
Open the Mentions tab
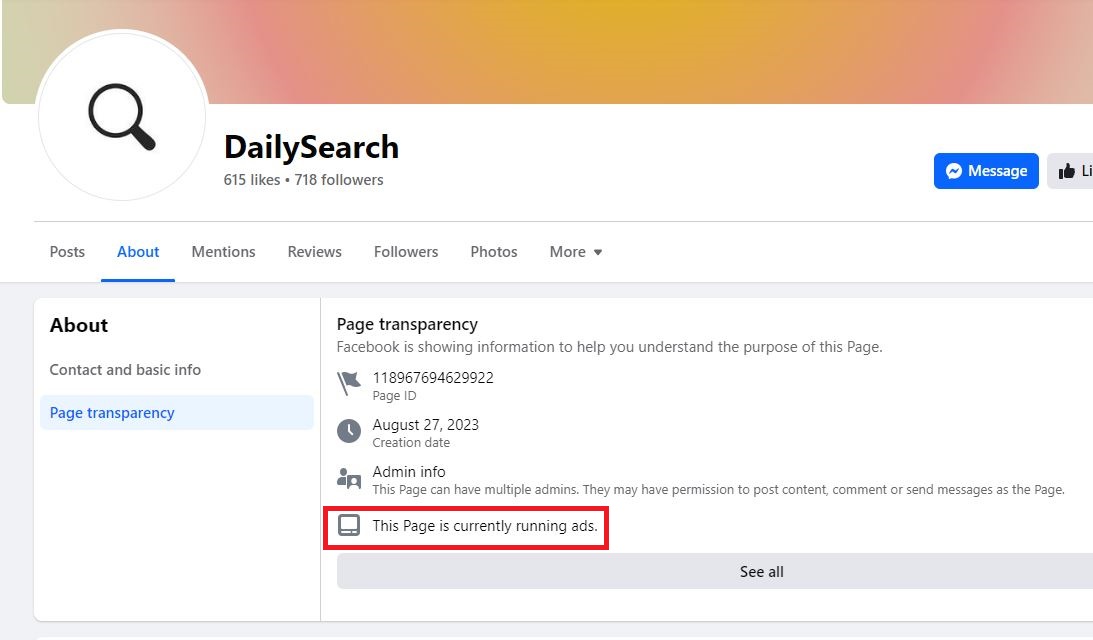223,252
